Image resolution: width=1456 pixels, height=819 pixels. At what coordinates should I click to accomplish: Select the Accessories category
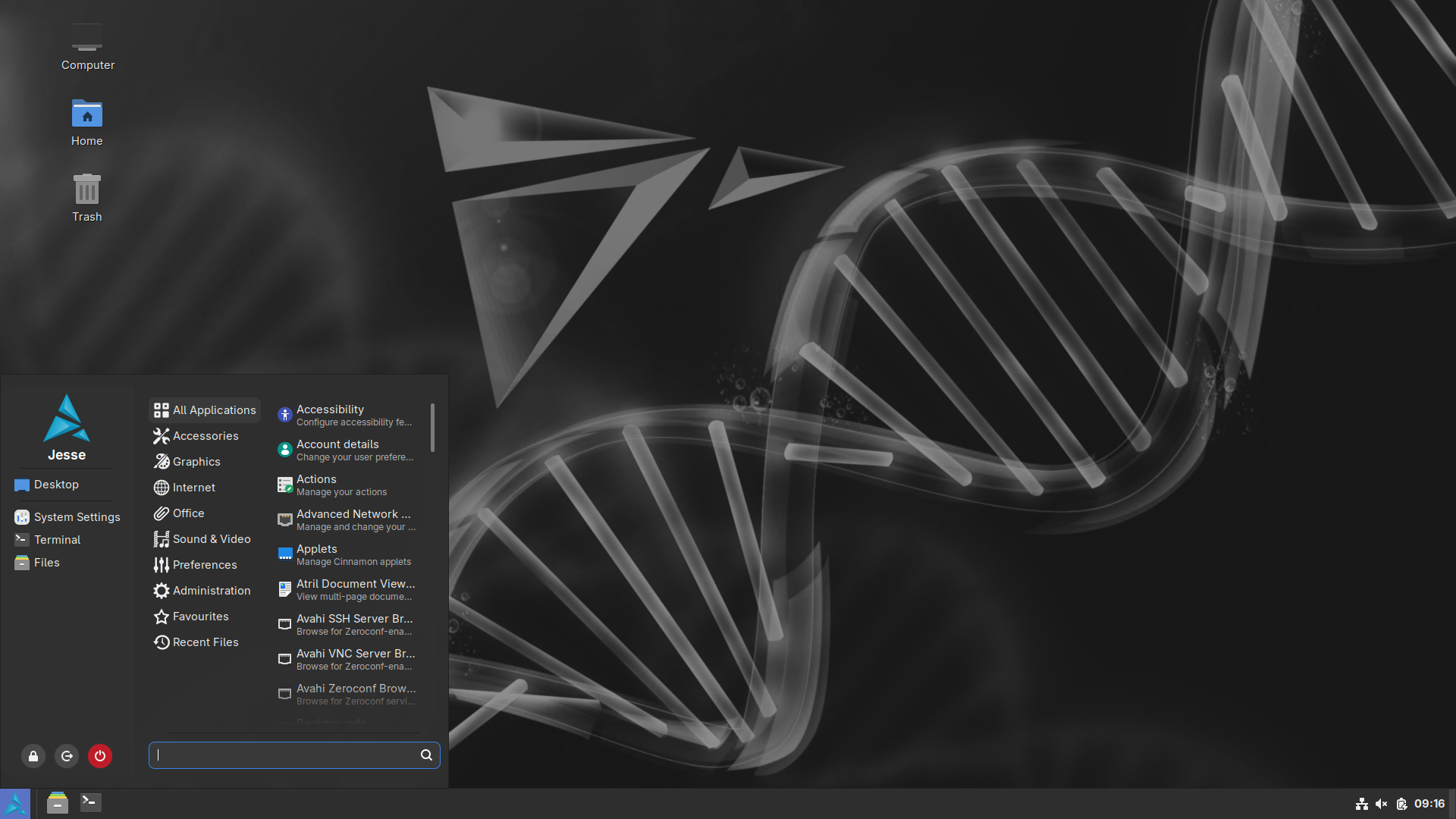pyautogui.click(x=205, y=436)
